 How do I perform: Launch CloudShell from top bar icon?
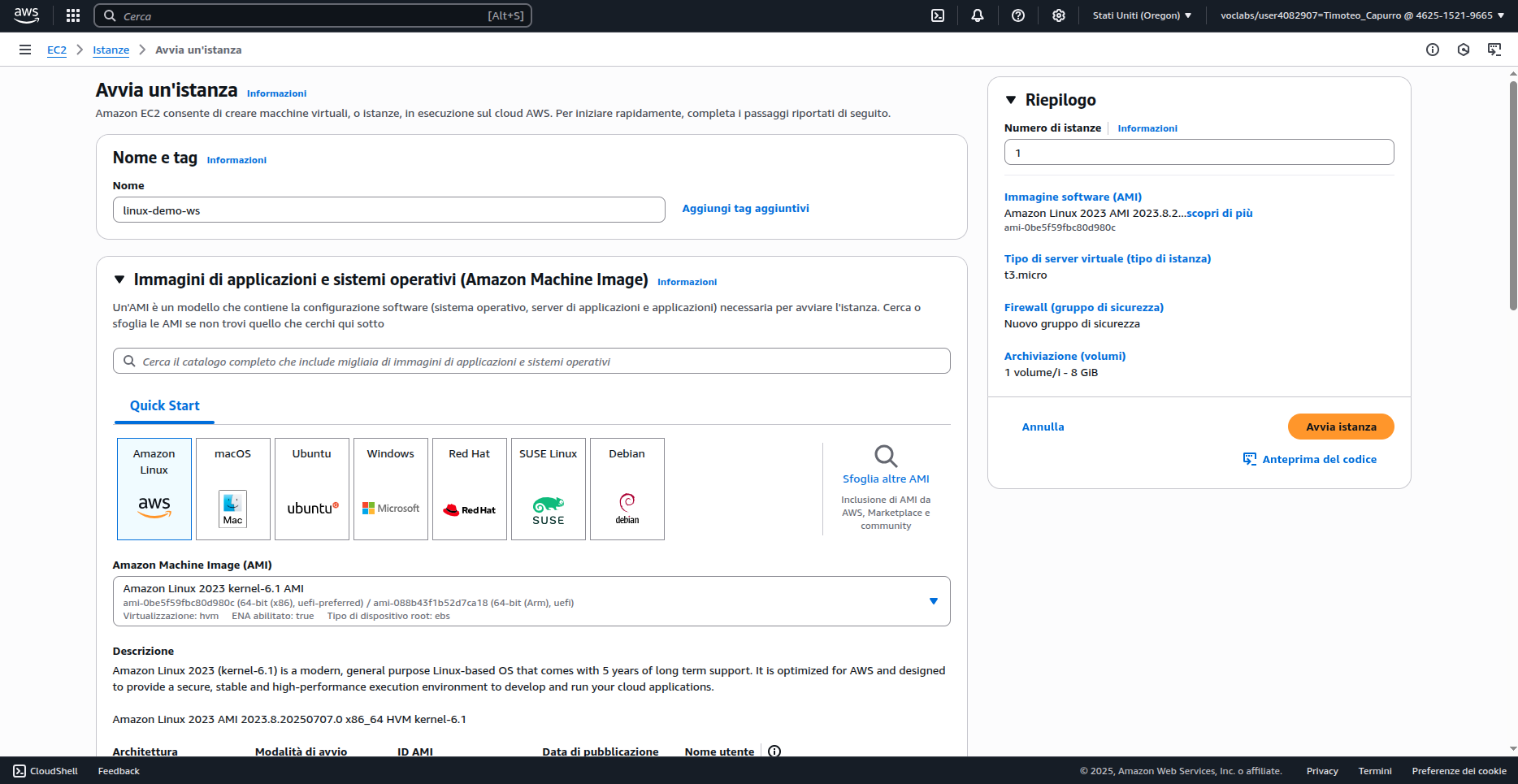(x=938, y=15)
